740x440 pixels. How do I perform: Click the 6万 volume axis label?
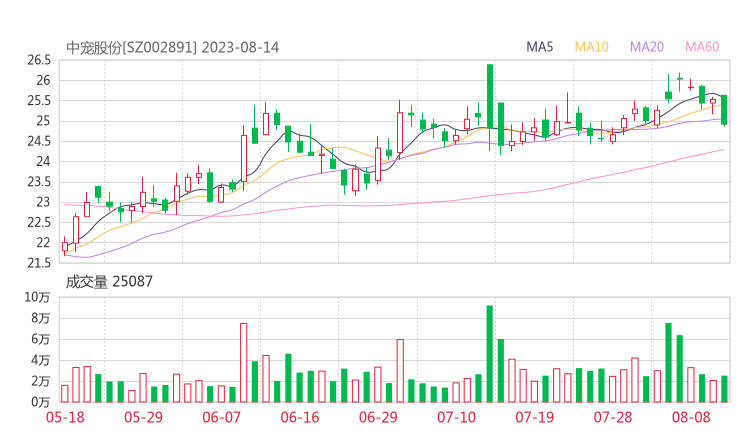[41, 339]
